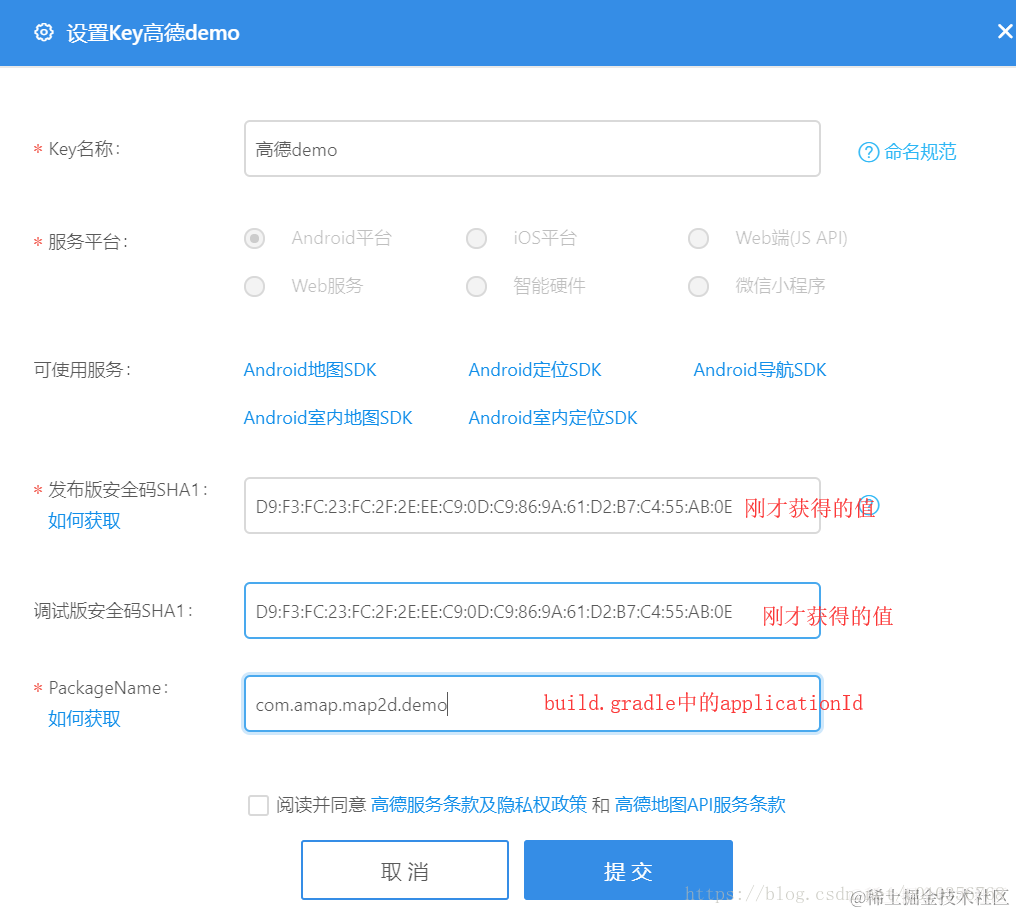Screen dimensions: 1016x914
Task: Click the 提交 submit button
Action: point(627,869)
